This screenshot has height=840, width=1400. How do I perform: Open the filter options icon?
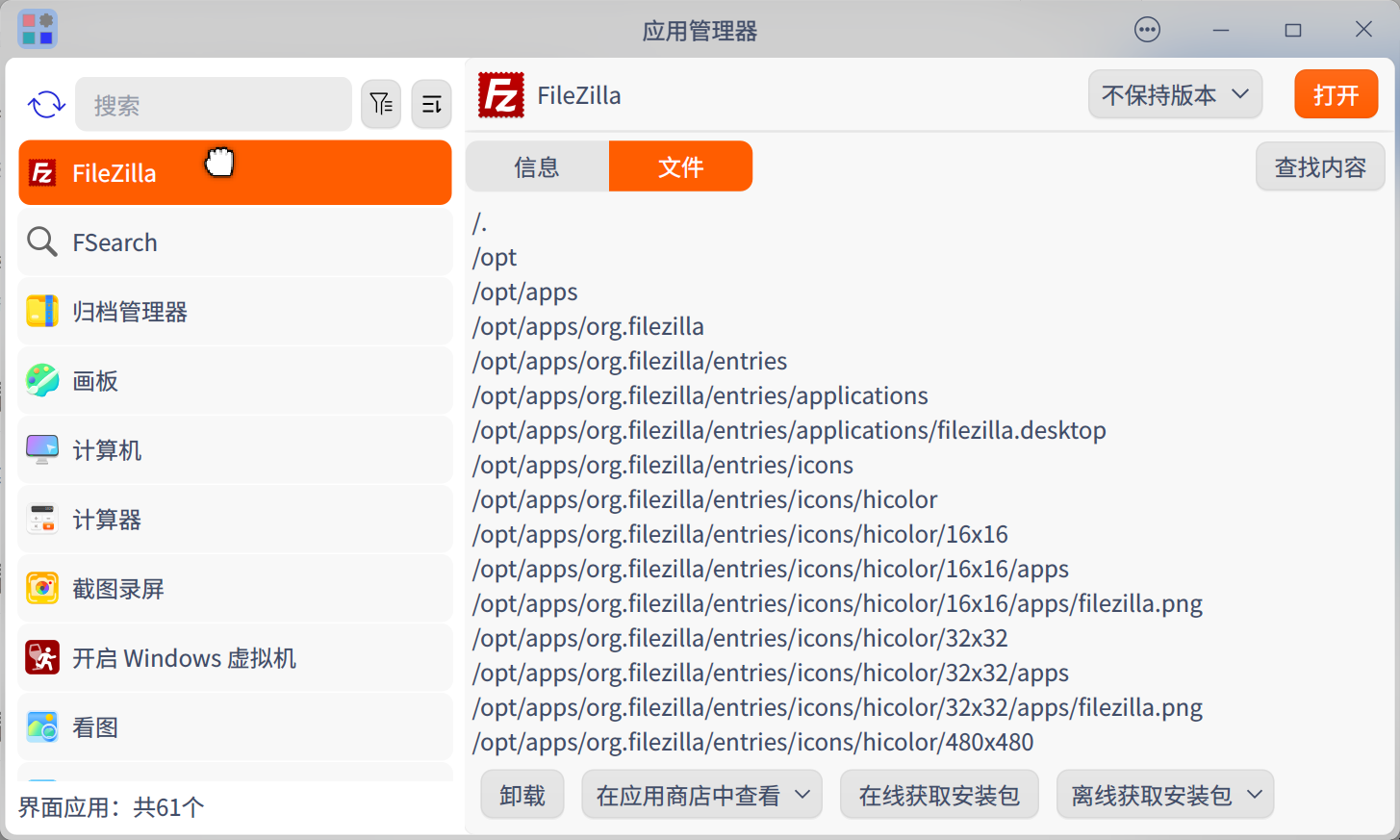pos(381,104)
